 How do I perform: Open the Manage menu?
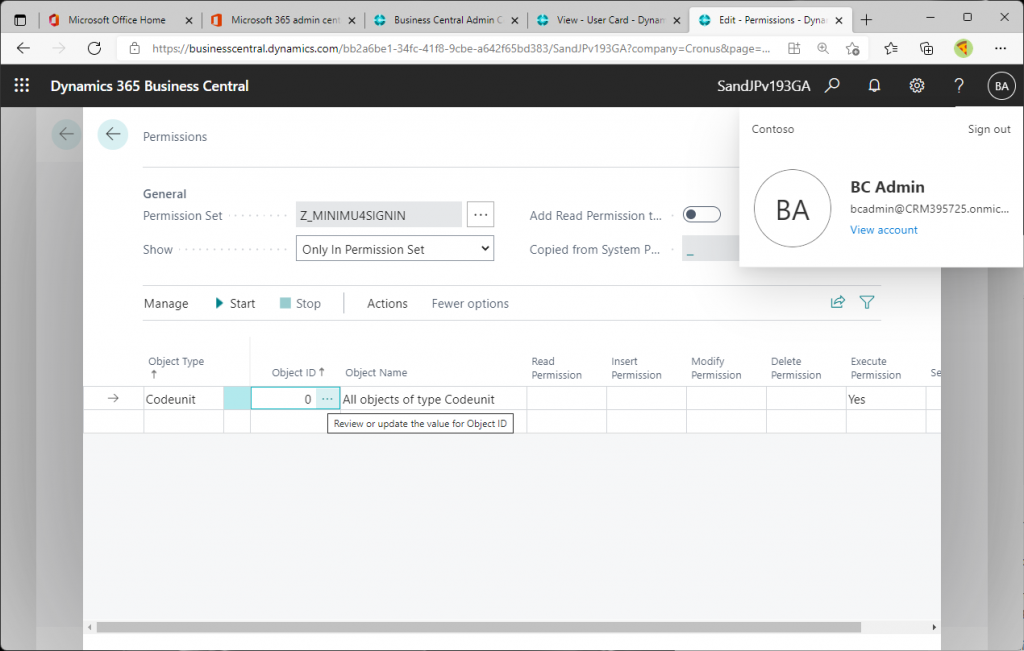coord(166,303)
